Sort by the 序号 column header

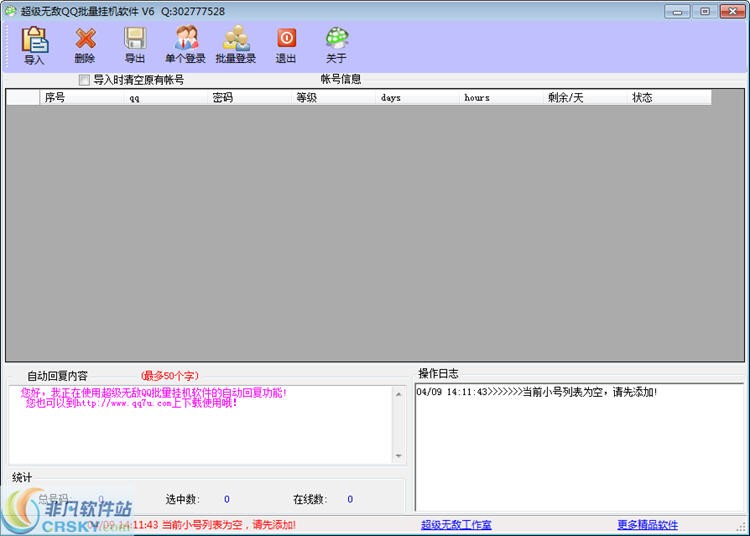tap(81, 98)
